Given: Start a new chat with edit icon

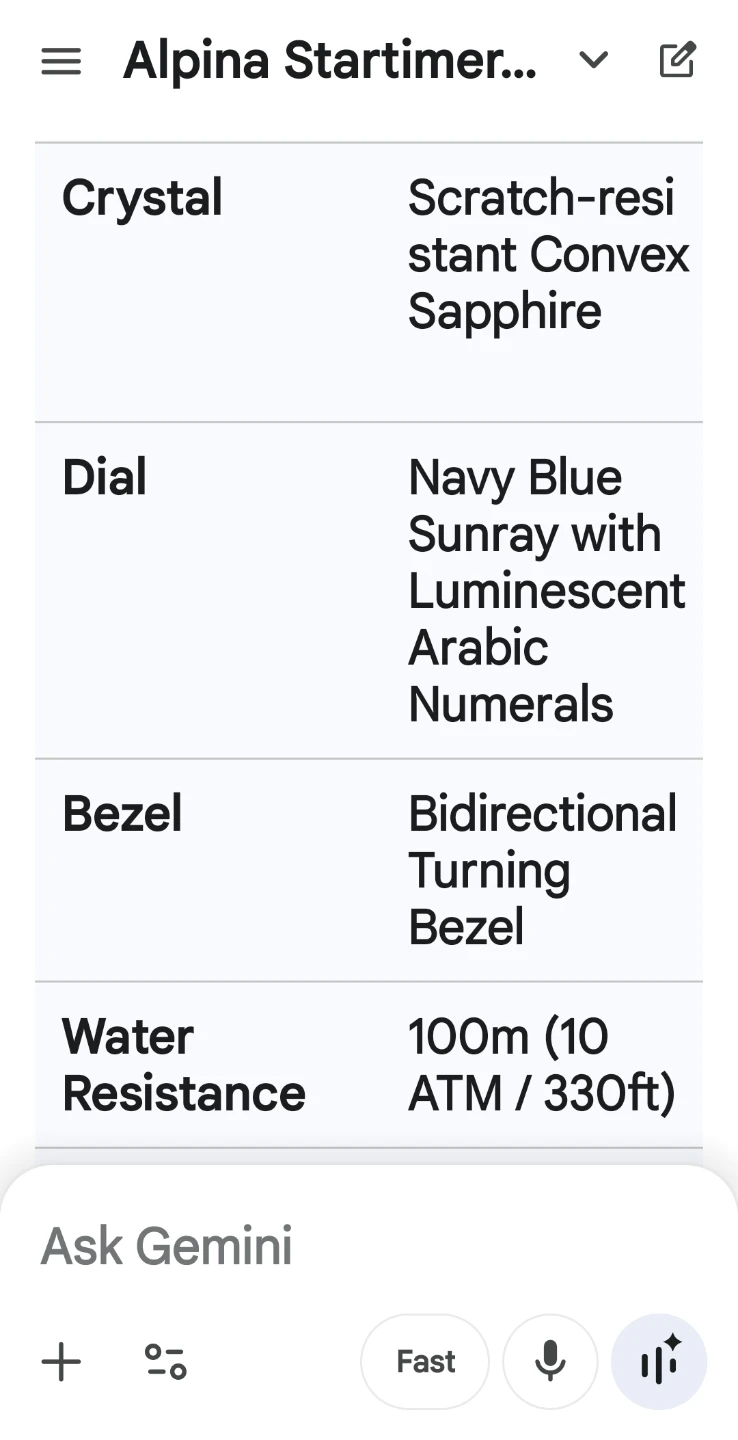Looking at the screenshot, I should (677, 61).
